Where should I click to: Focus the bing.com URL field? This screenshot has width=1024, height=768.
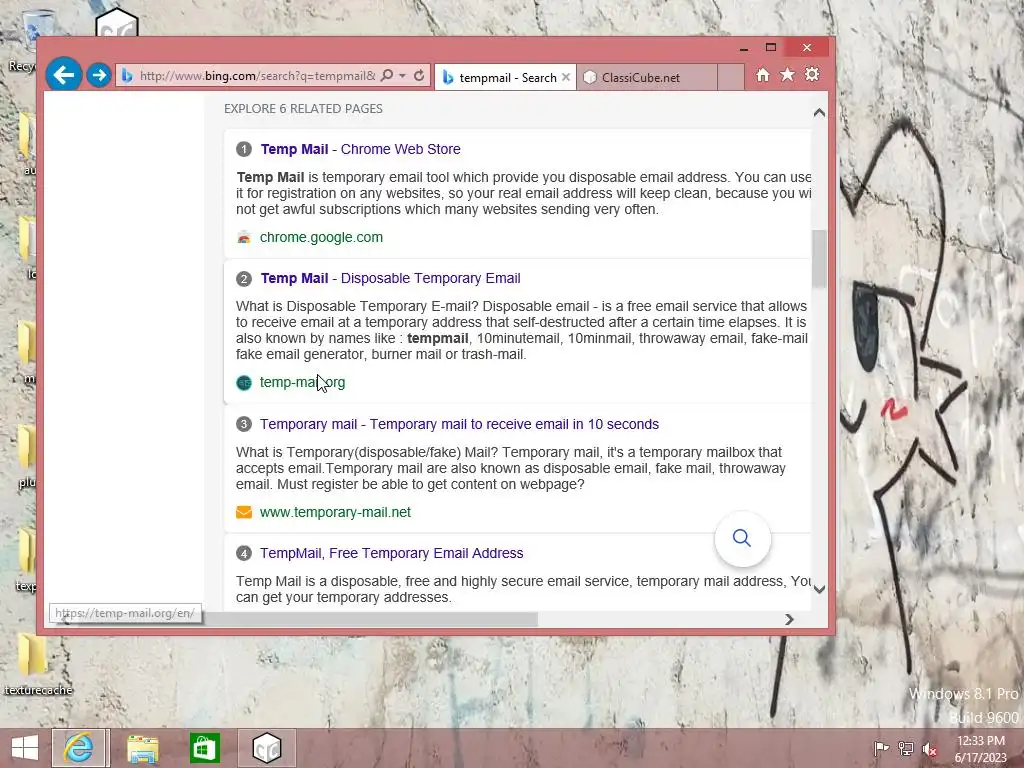[x=257, y=76]
